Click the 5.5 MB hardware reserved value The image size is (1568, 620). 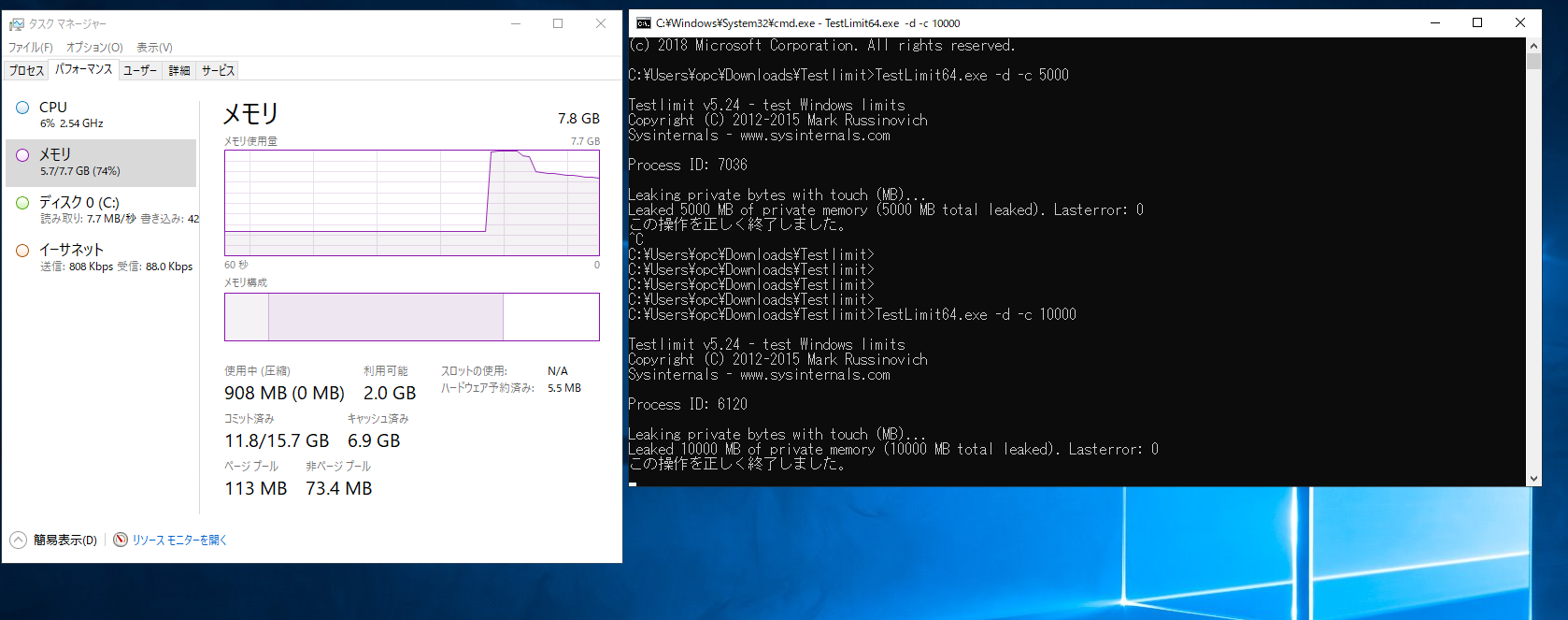click(x=564, y=388)
